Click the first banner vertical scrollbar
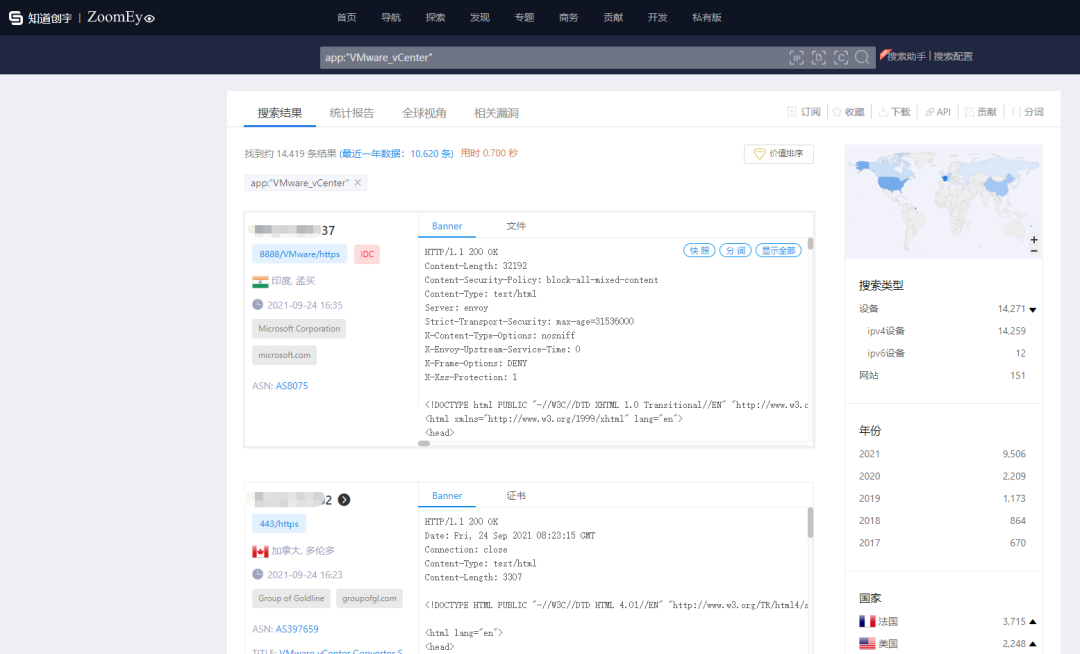The width and height of the screenshot is (1080, 654). pos(811,244)
